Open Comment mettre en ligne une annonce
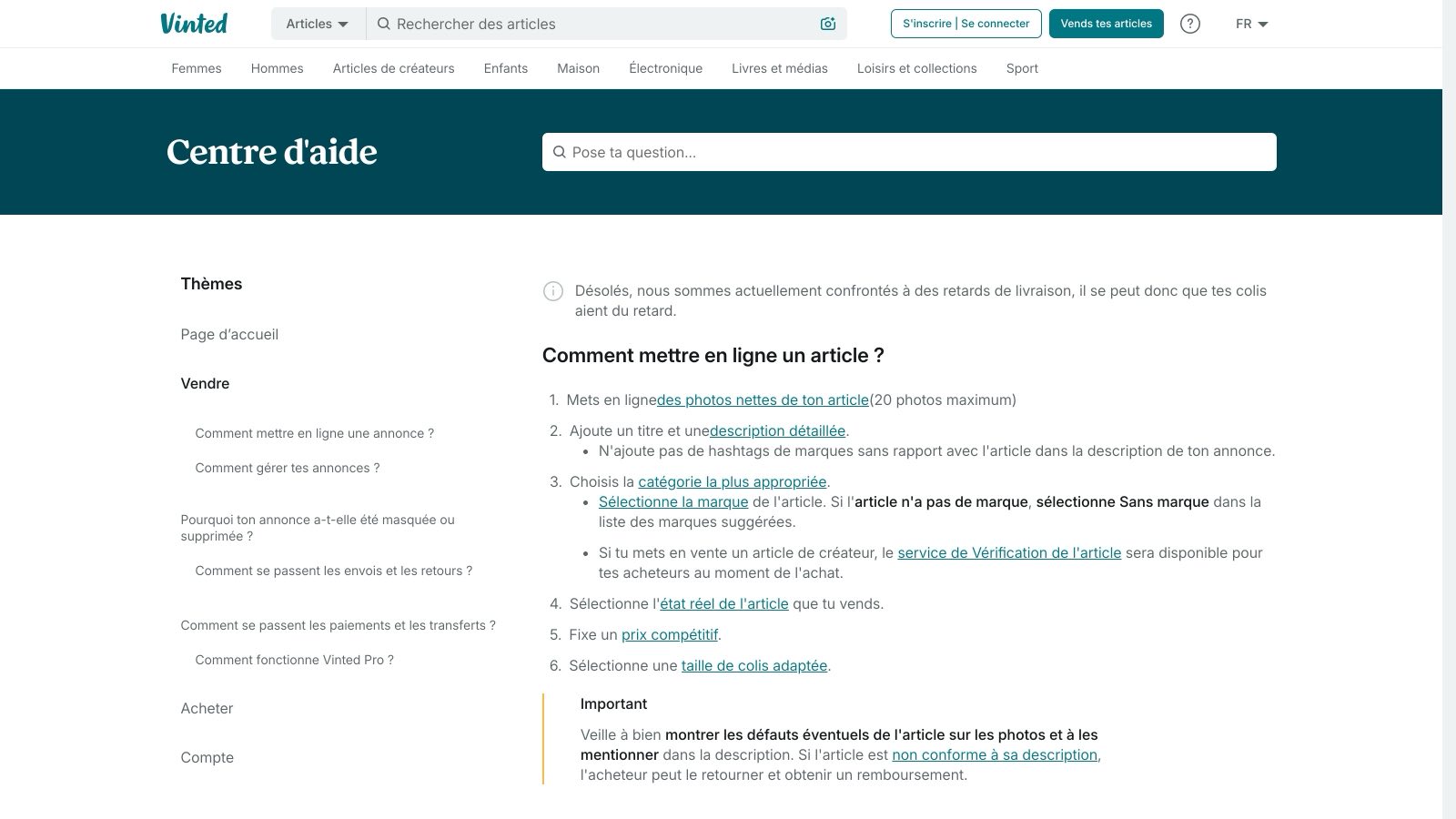This screenshot has width=1456, height=819. click(x=315, y=433)
